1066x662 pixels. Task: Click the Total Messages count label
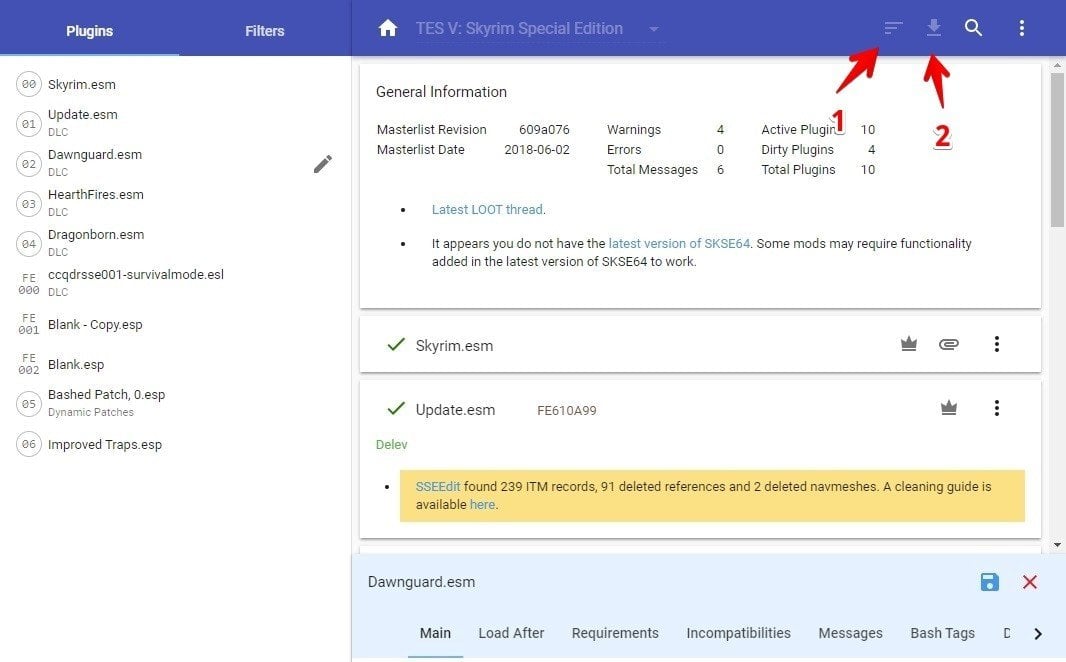tap(652, 169)
